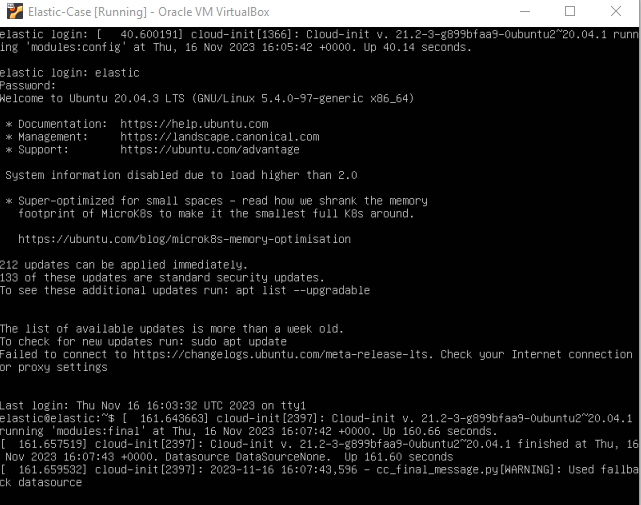Image resolution: width=641 pixels, height=505 pixels.
Task: Click the 'cc_final_message.py[WARNING]' text
Action: (x=465, y=469)
